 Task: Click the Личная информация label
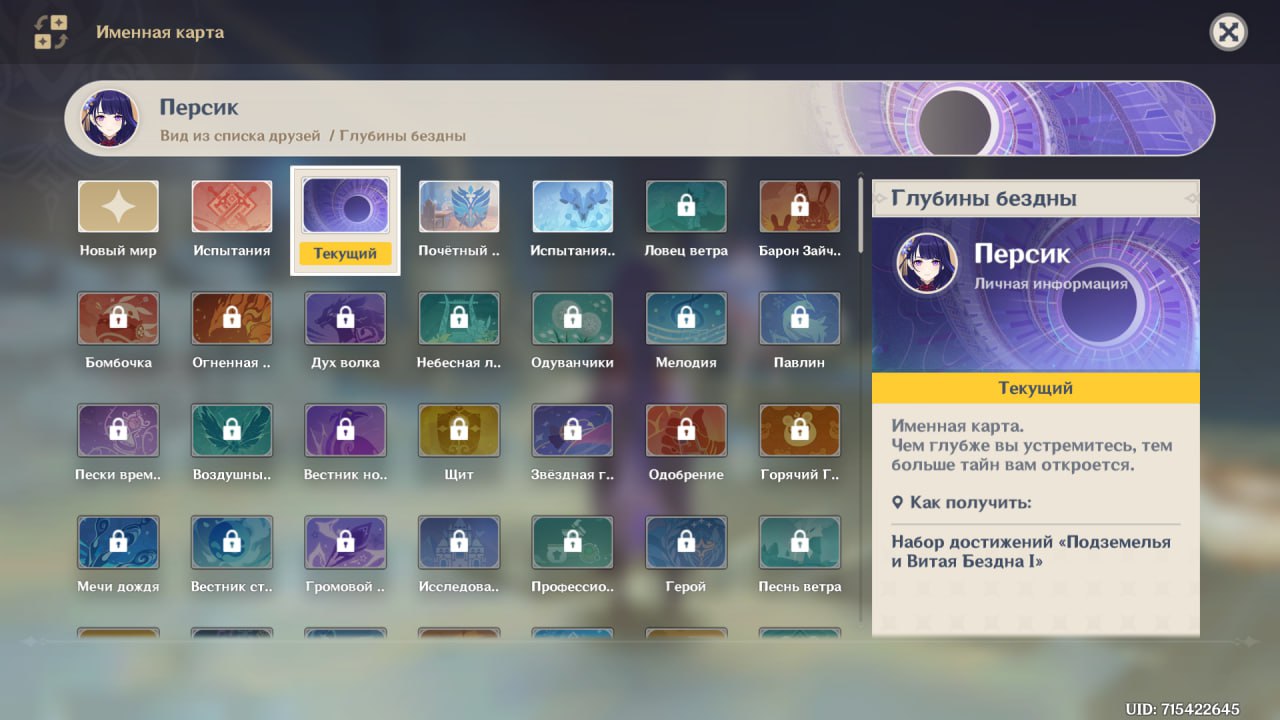coord(1051,284)
